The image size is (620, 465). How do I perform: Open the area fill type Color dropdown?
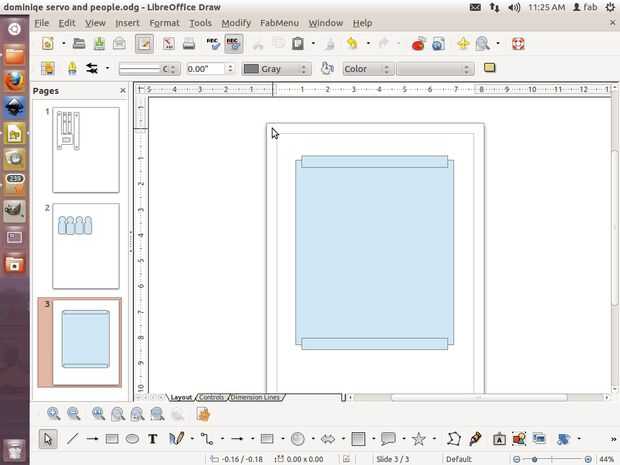point(366,69)
